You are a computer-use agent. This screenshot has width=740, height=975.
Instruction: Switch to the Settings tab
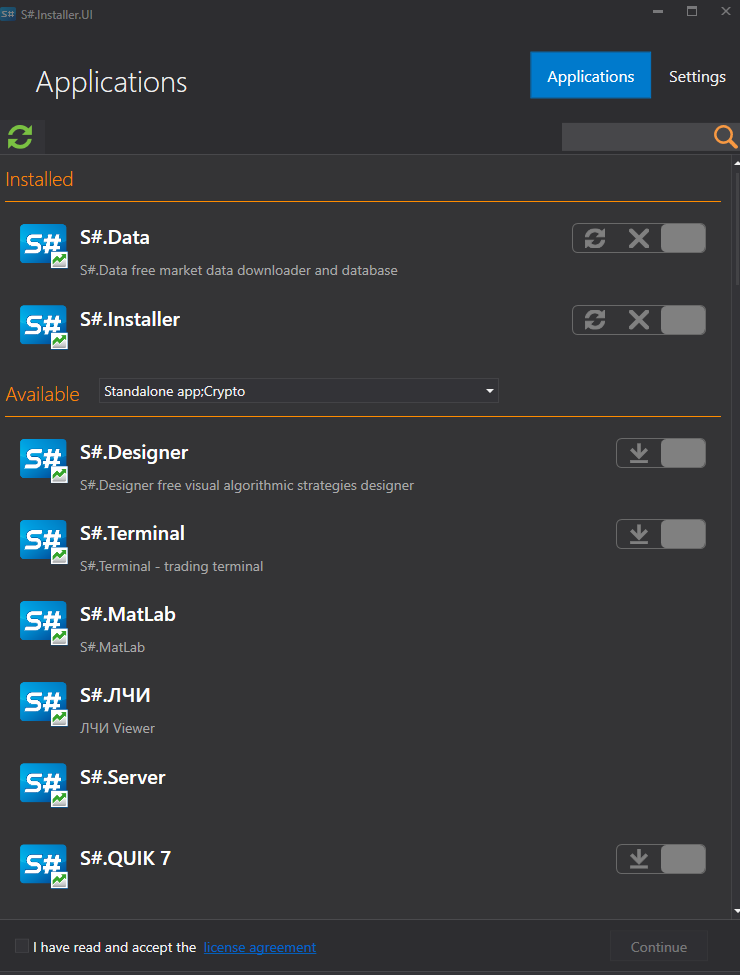pyautogui.click(x=697, y=76)
